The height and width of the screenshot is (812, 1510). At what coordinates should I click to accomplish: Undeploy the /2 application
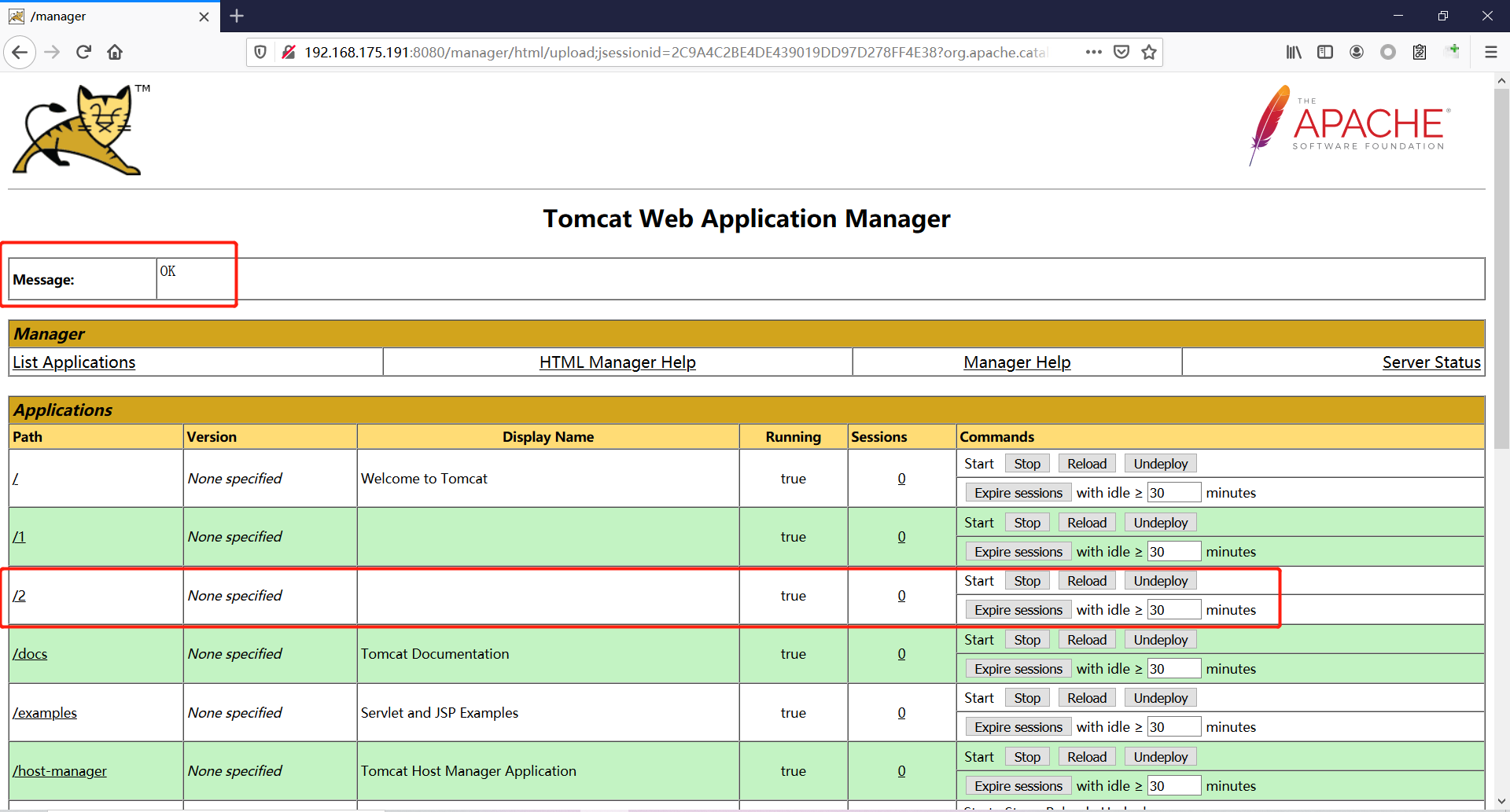coord(1161,581)
